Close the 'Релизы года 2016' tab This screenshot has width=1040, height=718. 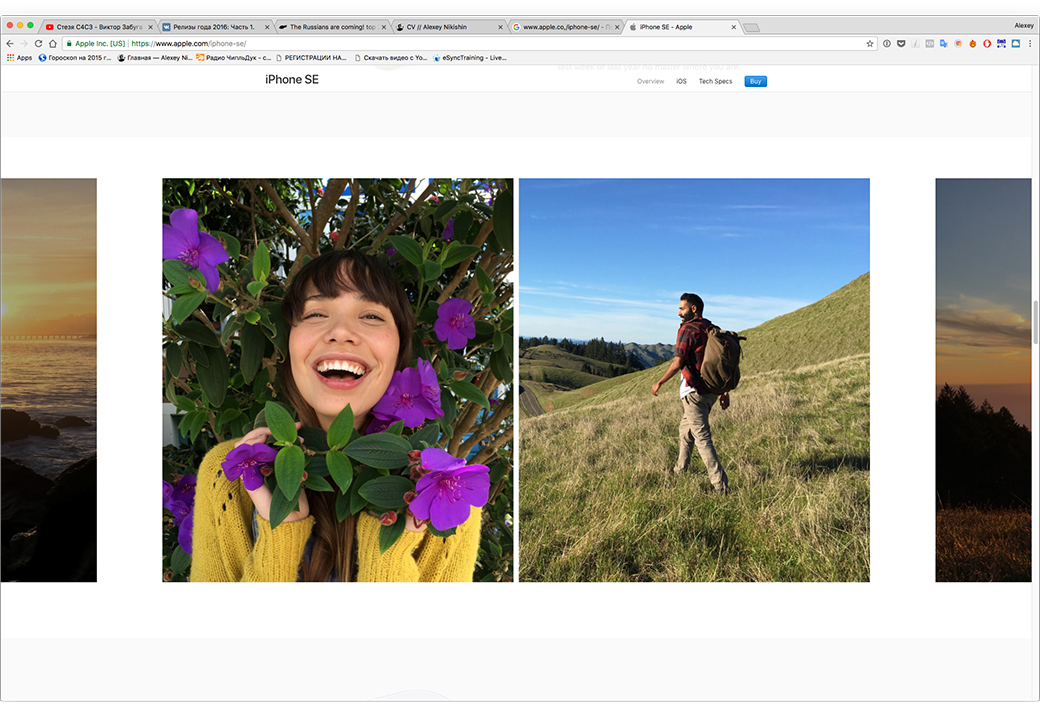pyautogui.click(x=267, y=27)
